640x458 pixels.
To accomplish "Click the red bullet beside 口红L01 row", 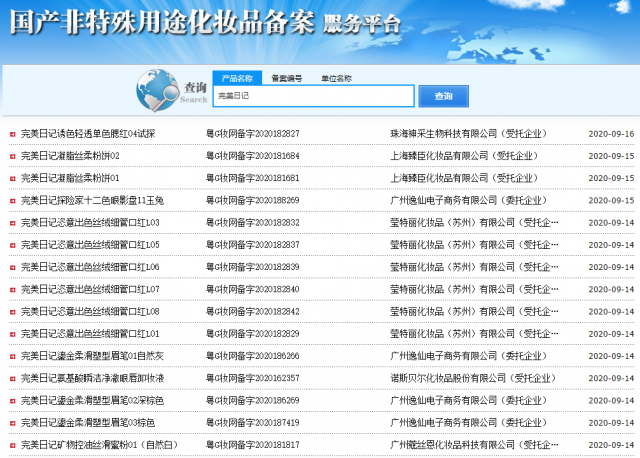I will [x=12, y=334].
